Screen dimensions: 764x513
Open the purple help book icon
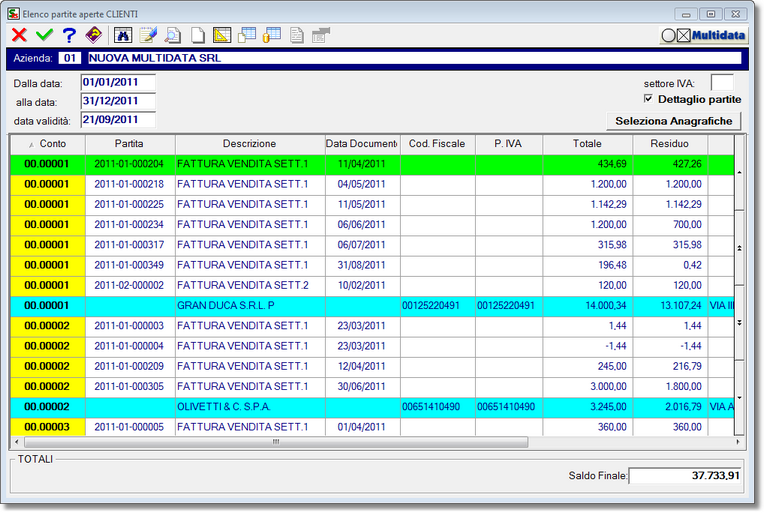tap(94, 35)
